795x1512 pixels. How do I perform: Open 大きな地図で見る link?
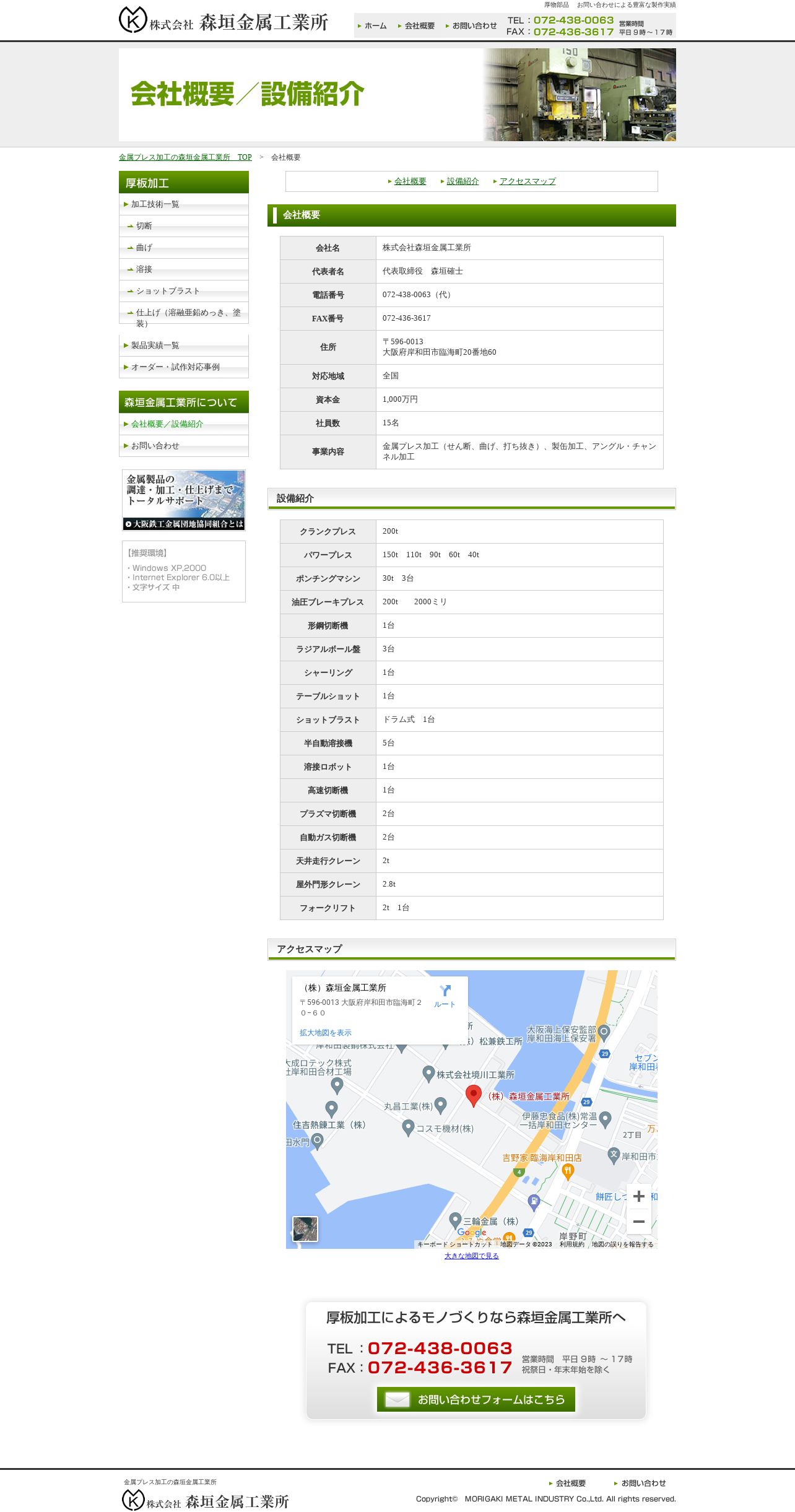click(472, 1256)
